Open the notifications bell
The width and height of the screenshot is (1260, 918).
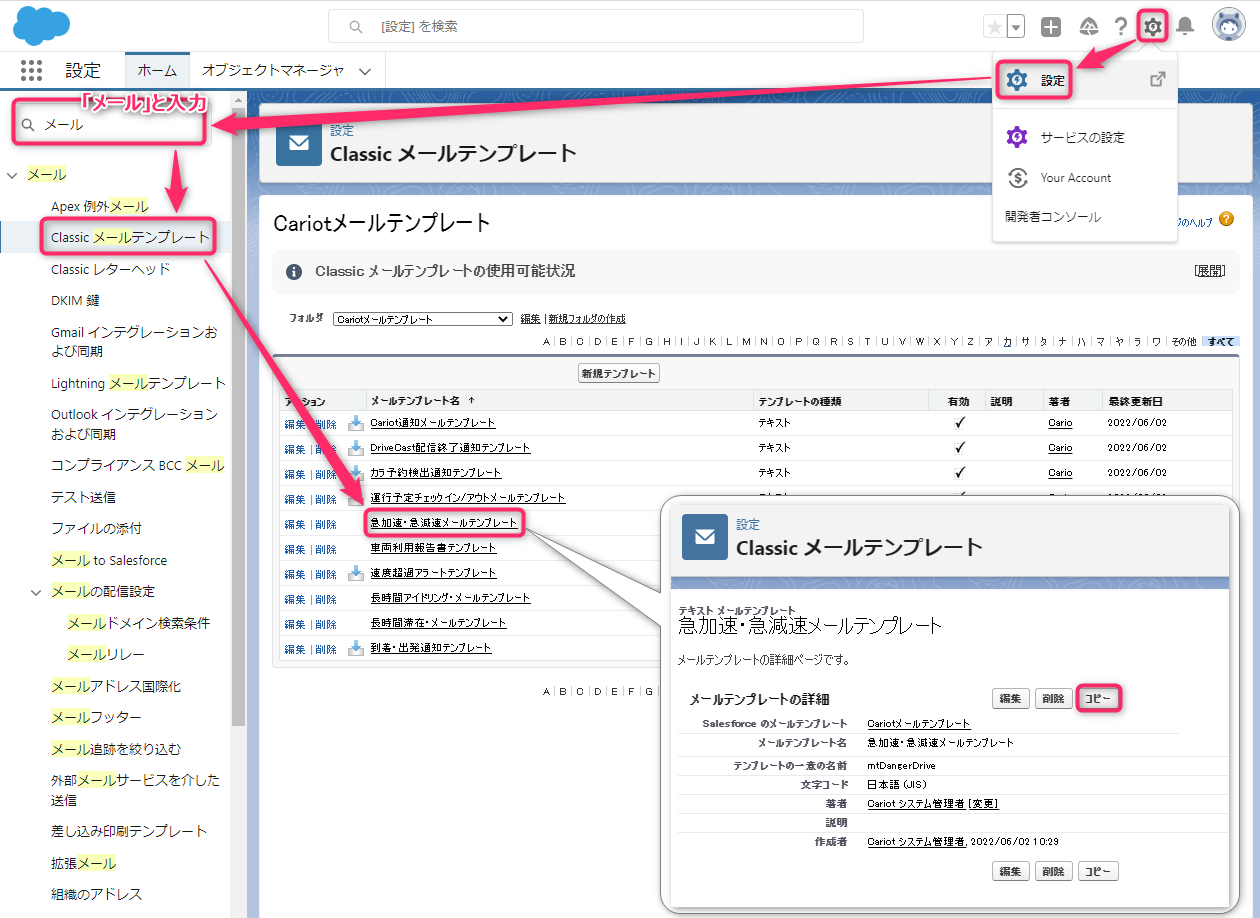coord(1185,27)
